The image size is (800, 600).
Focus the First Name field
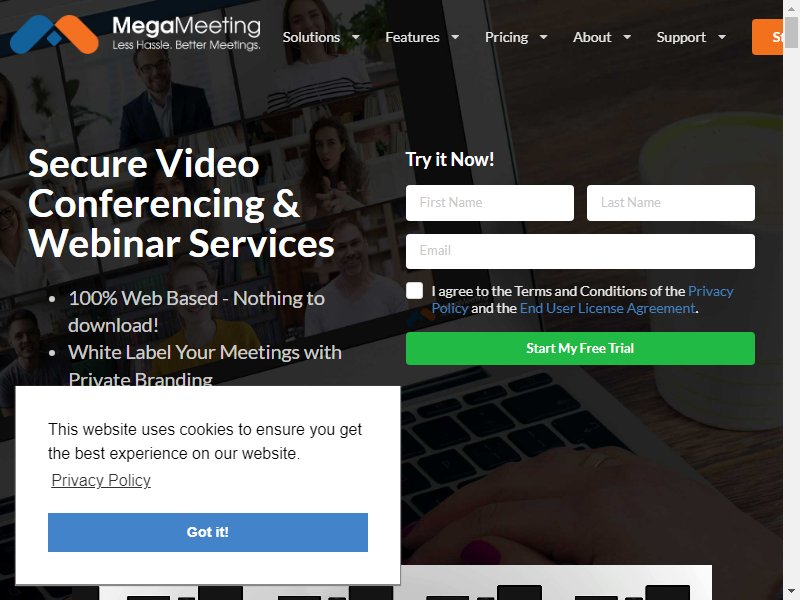pyautogui.click(x=490, y=203)
